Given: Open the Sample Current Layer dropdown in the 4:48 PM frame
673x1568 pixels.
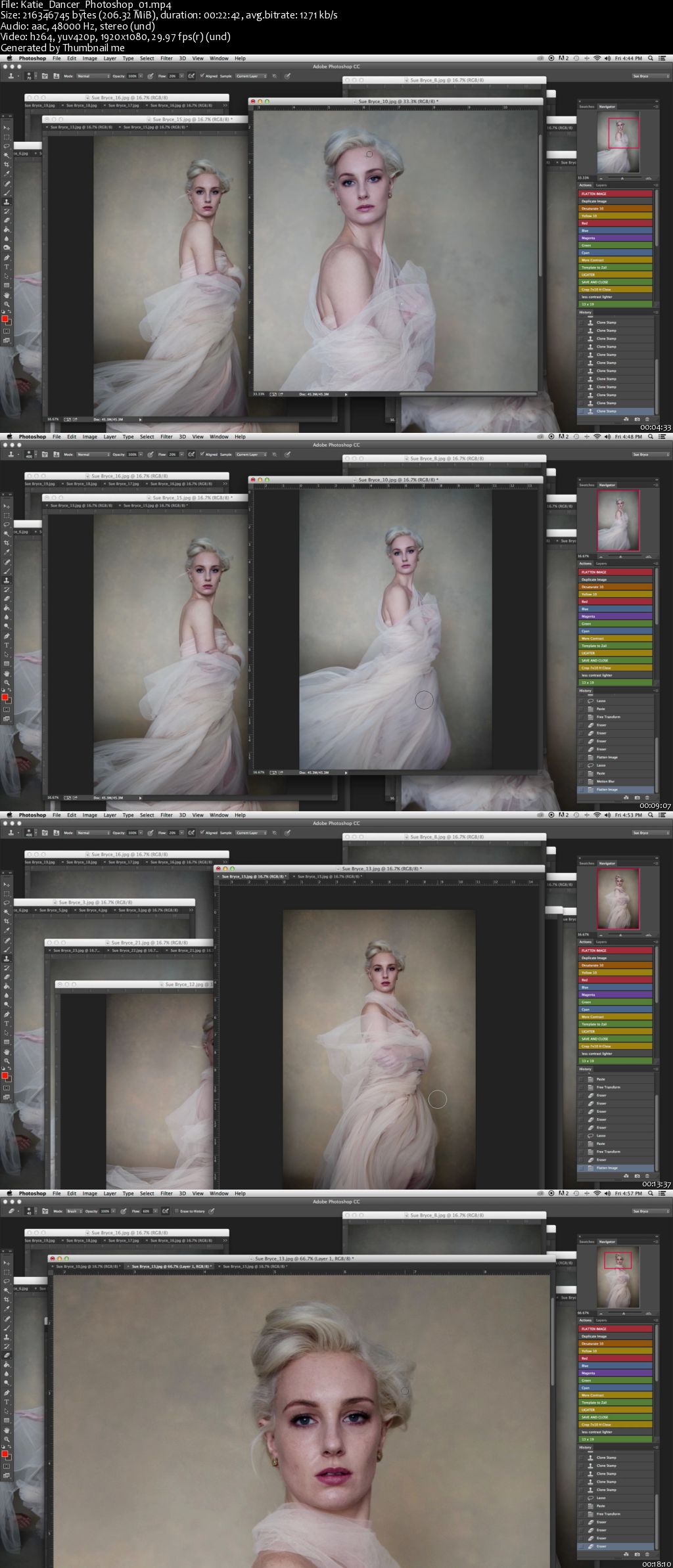Looking at the screenshot, I should [250, 454].
